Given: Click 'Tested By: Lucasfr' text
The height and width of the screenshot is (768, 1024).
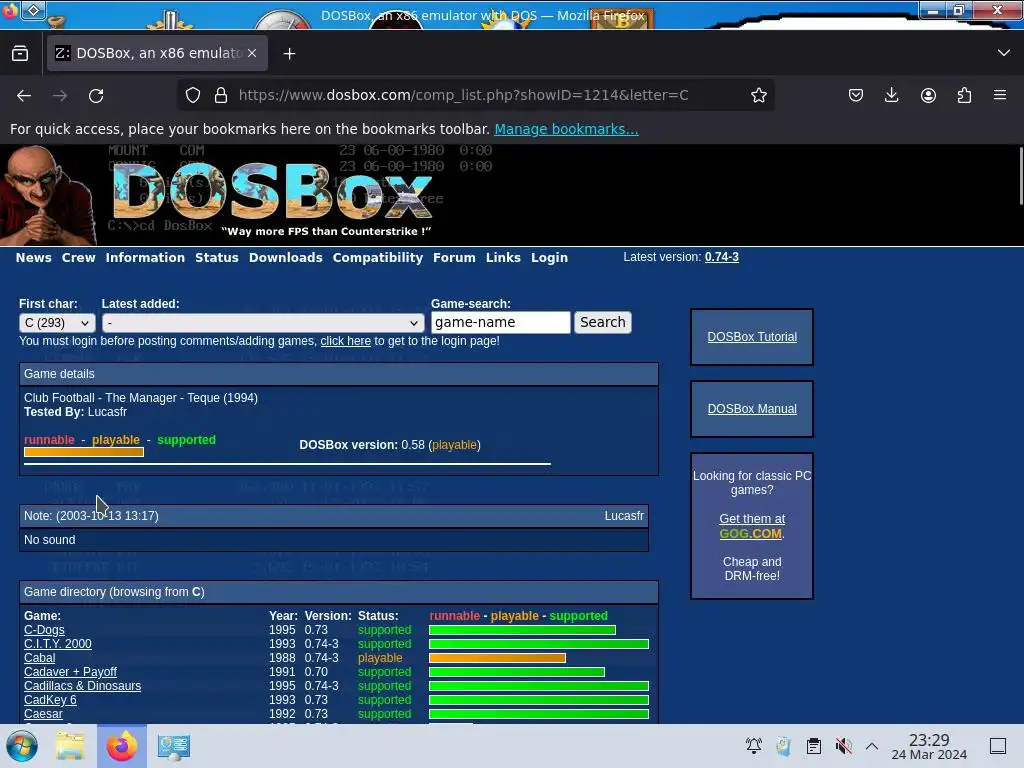Looking at the screenshot, I should click(75, 412).
